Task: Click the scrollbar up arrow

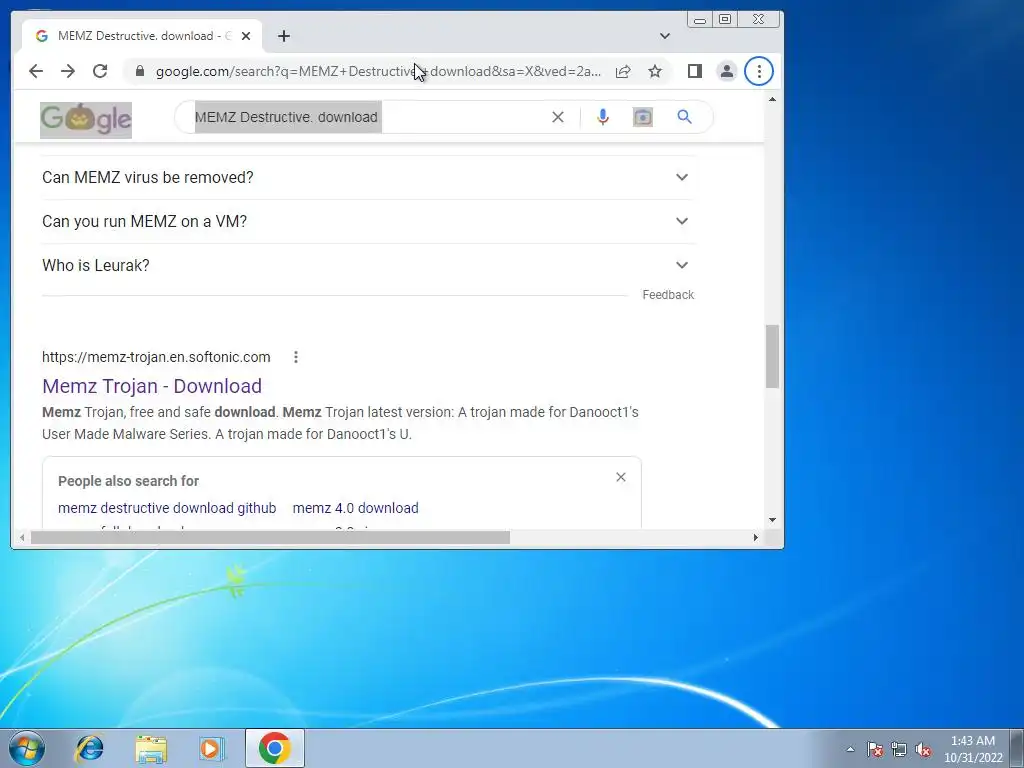Action: pos(773,100)
